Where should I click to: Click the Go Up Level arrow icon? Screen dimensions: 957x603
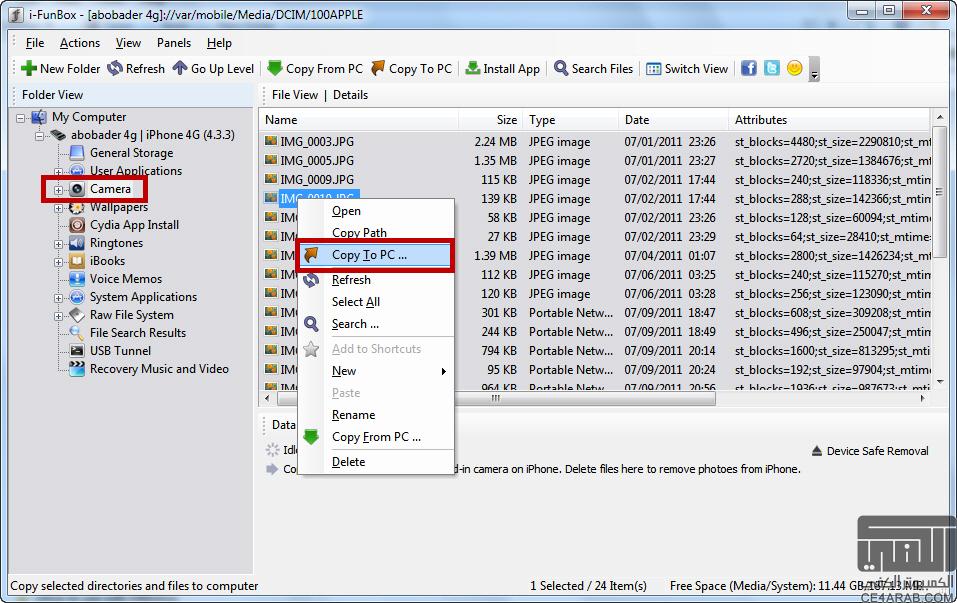(180, 68)
